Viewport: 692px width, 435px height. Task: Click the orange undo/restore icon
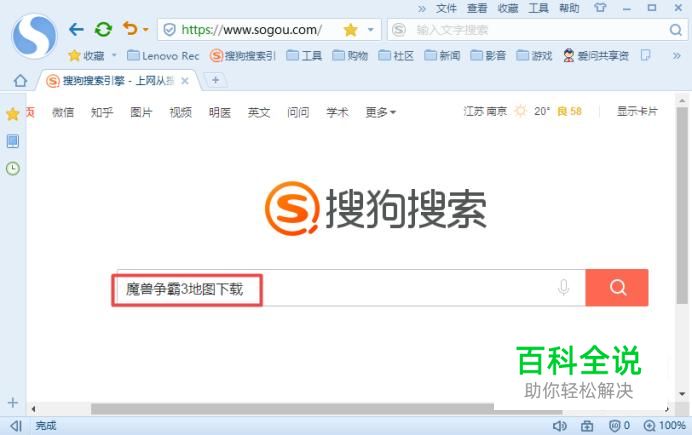coord(130,29)
